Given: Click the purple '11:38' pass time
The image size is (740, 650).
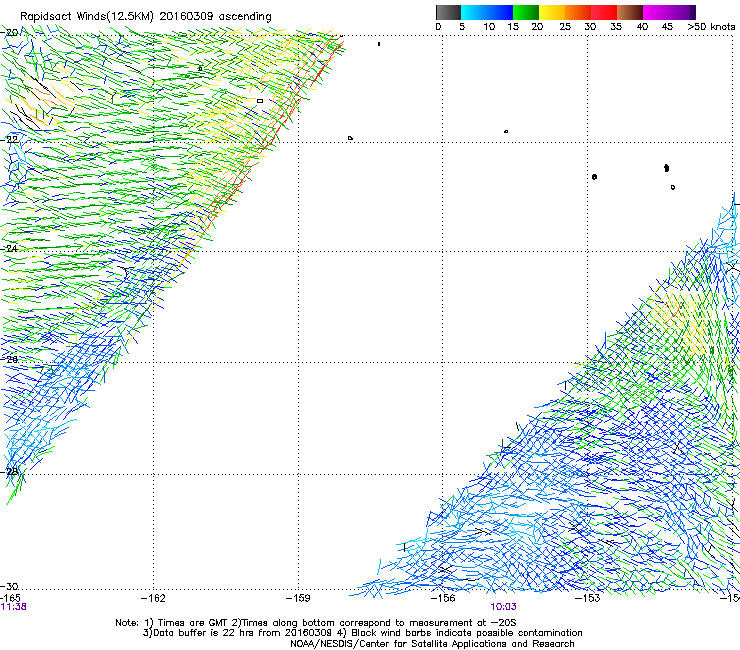Looking at the screenshot, I should [14, 607].
